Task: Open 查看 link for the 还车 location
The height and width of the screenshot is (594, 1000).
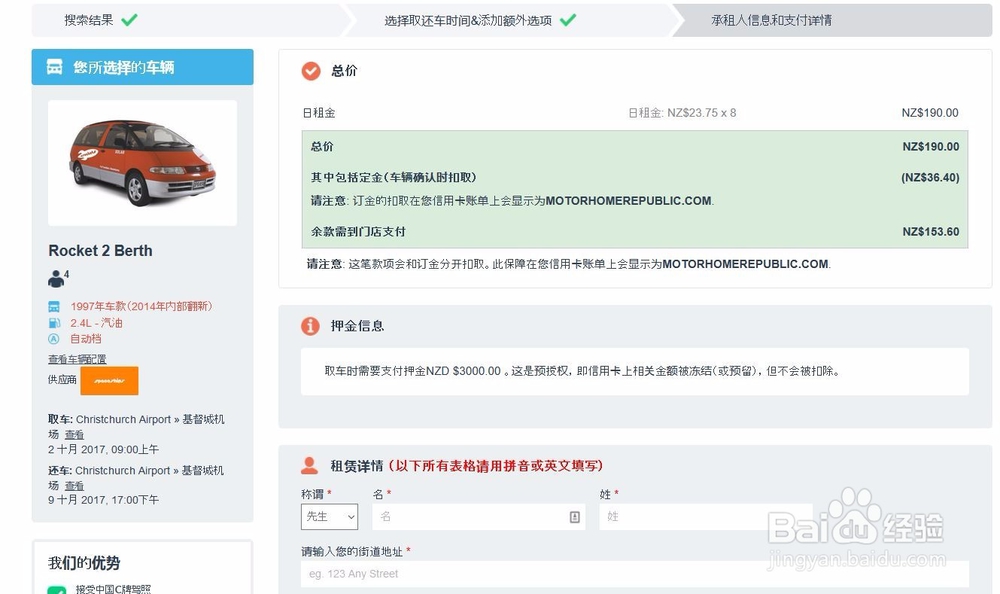Action: pos(74,486)
